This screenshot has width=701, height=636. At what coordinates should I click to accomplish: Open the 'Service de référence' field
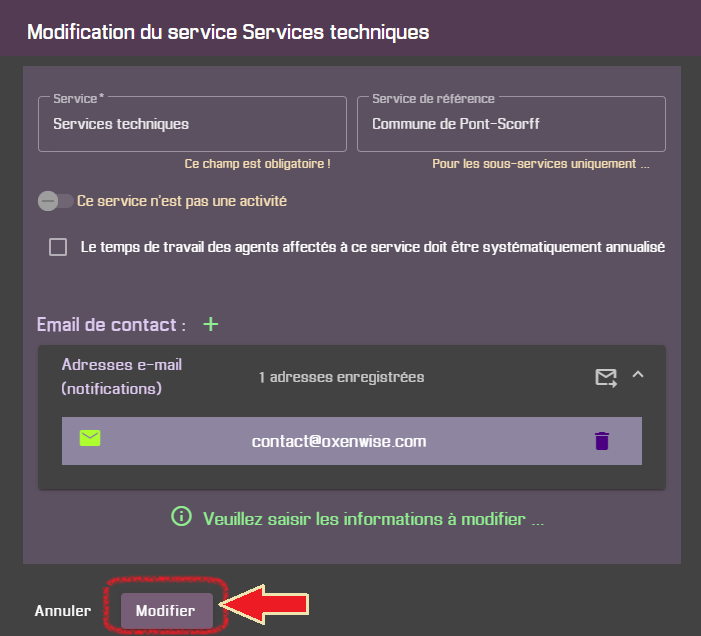pos(510,125)
